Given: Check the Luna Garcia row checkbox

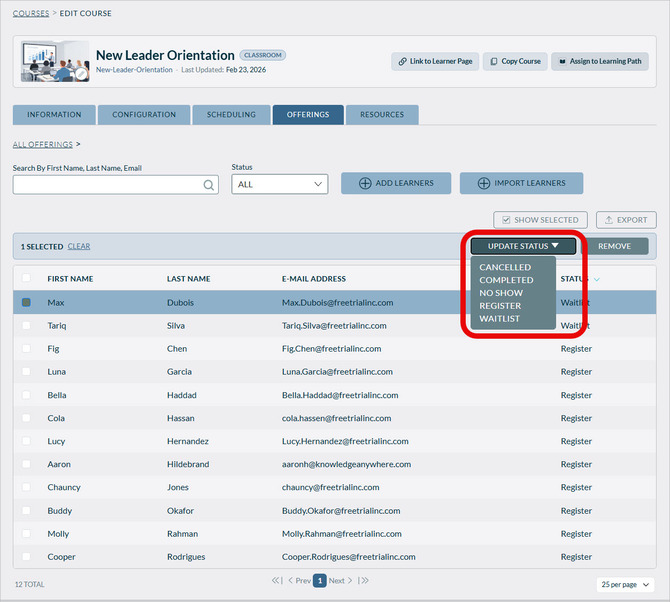Looking at the screenshot, I should click(26, 372).
